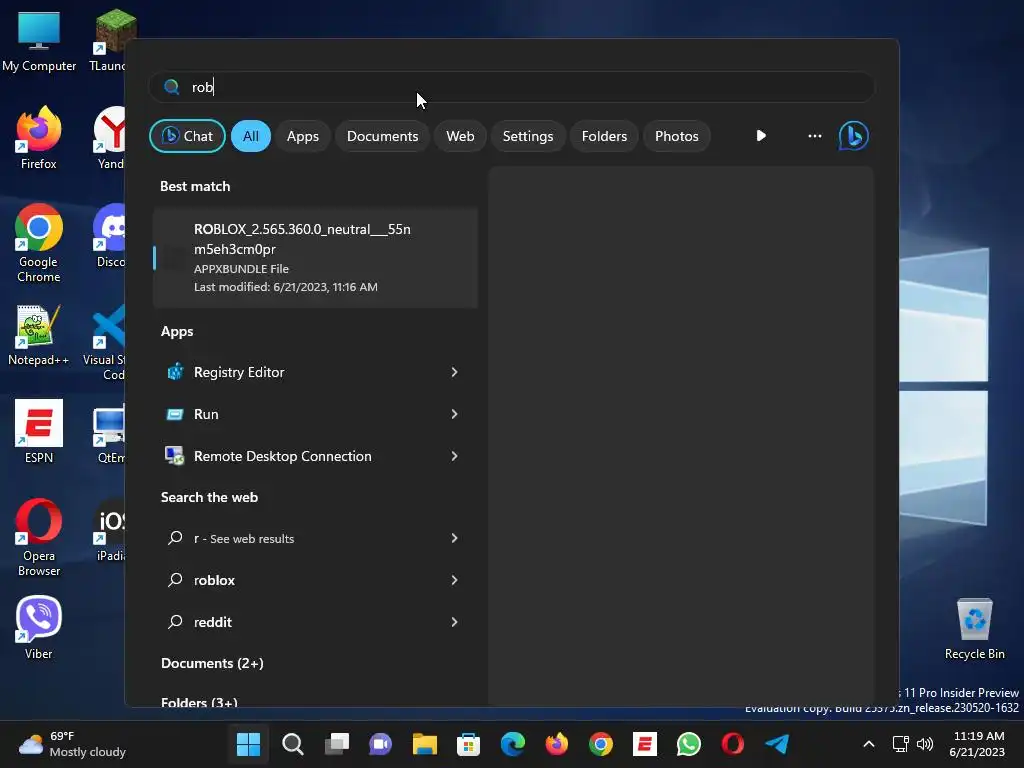Screen dimensions: 1024x768
Task: Switch to the Web filter
Action: [x=460, y=136]
